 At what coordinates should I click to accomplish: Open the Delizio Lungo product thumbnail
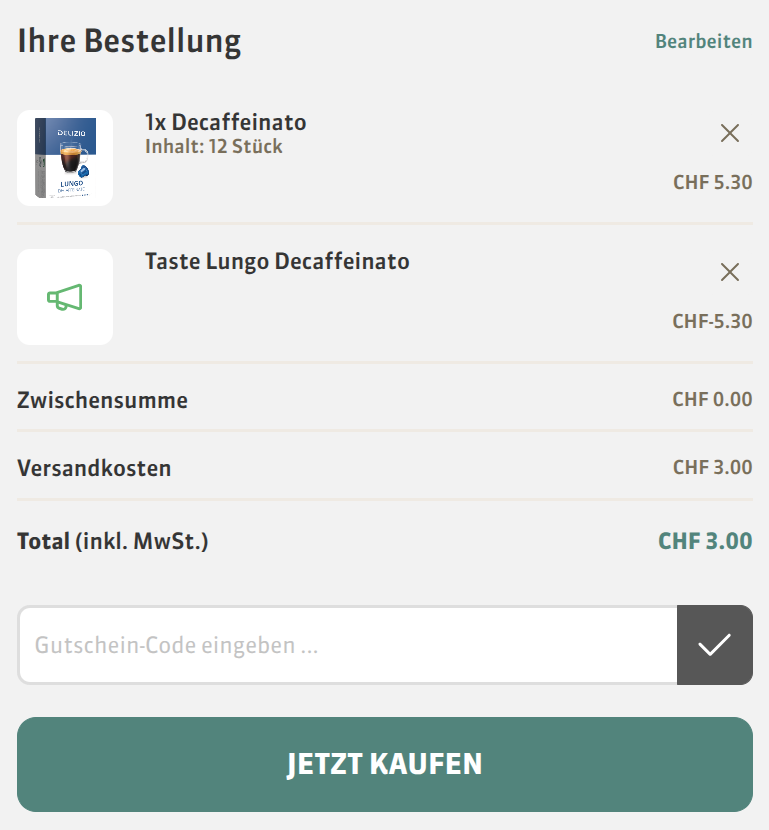coord(65,158)
